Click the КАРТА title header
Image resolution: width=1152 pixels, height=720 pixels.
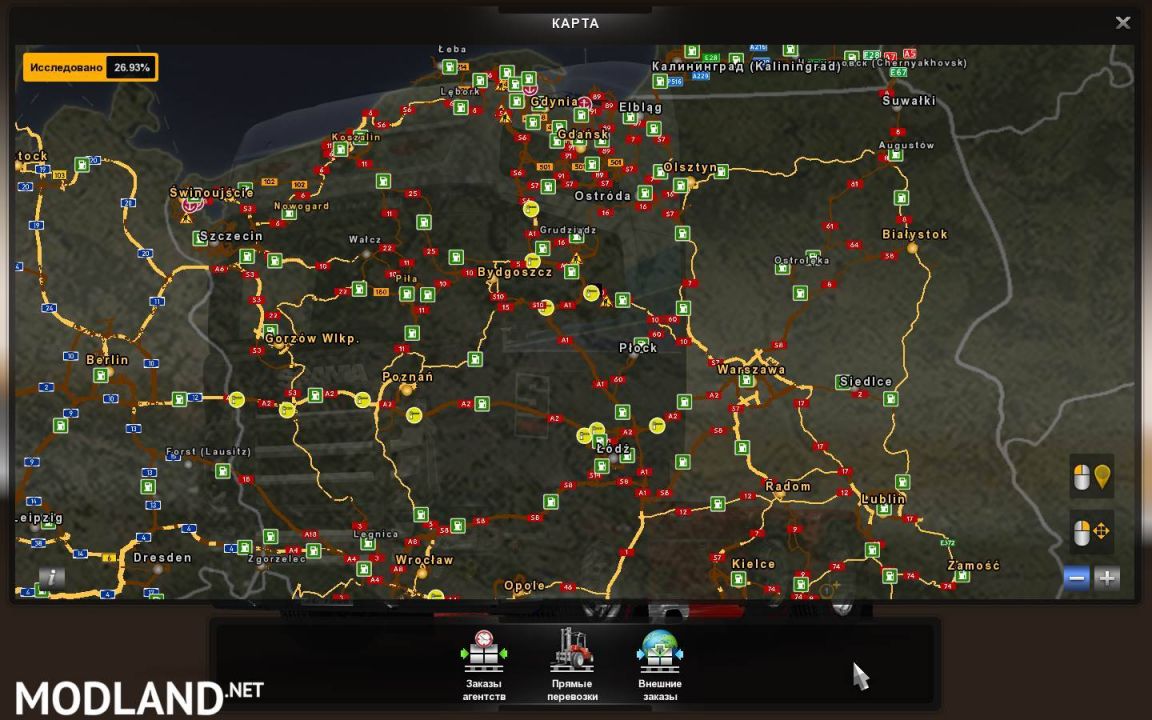[x=575, y=24]
